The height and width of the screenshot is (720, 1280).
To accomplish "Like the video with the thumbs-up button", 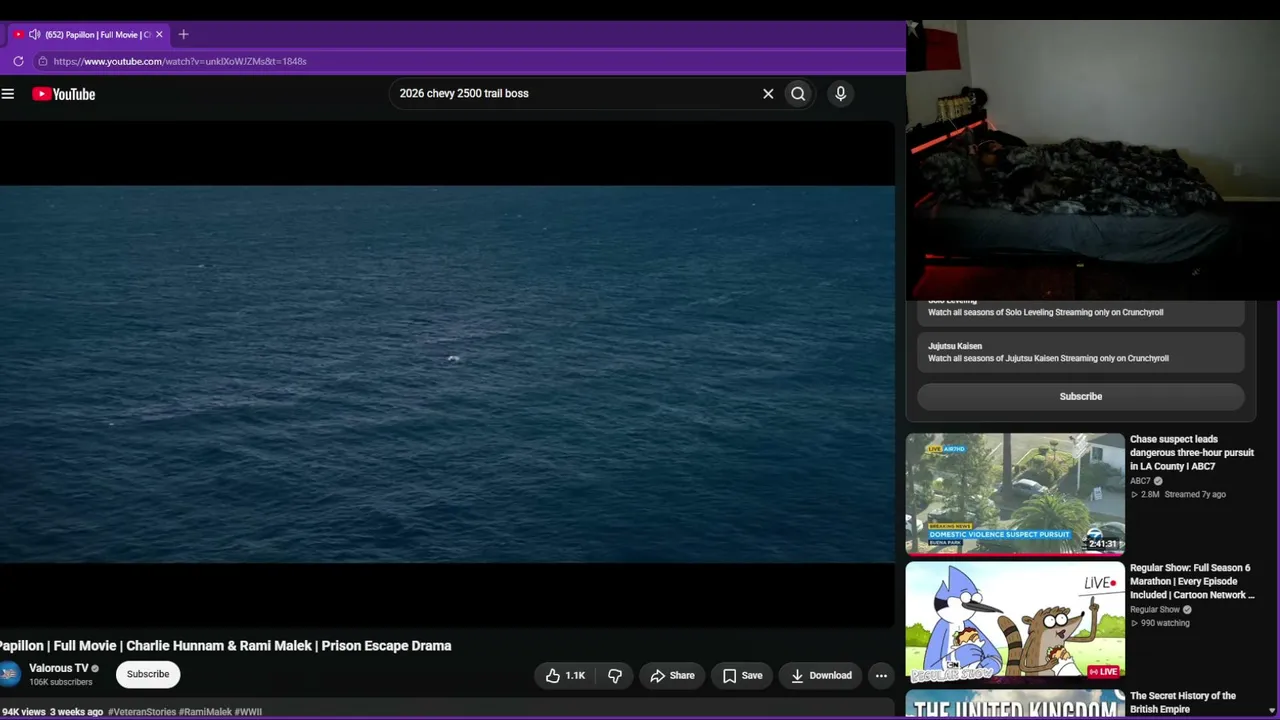I will tap(565, 676).
